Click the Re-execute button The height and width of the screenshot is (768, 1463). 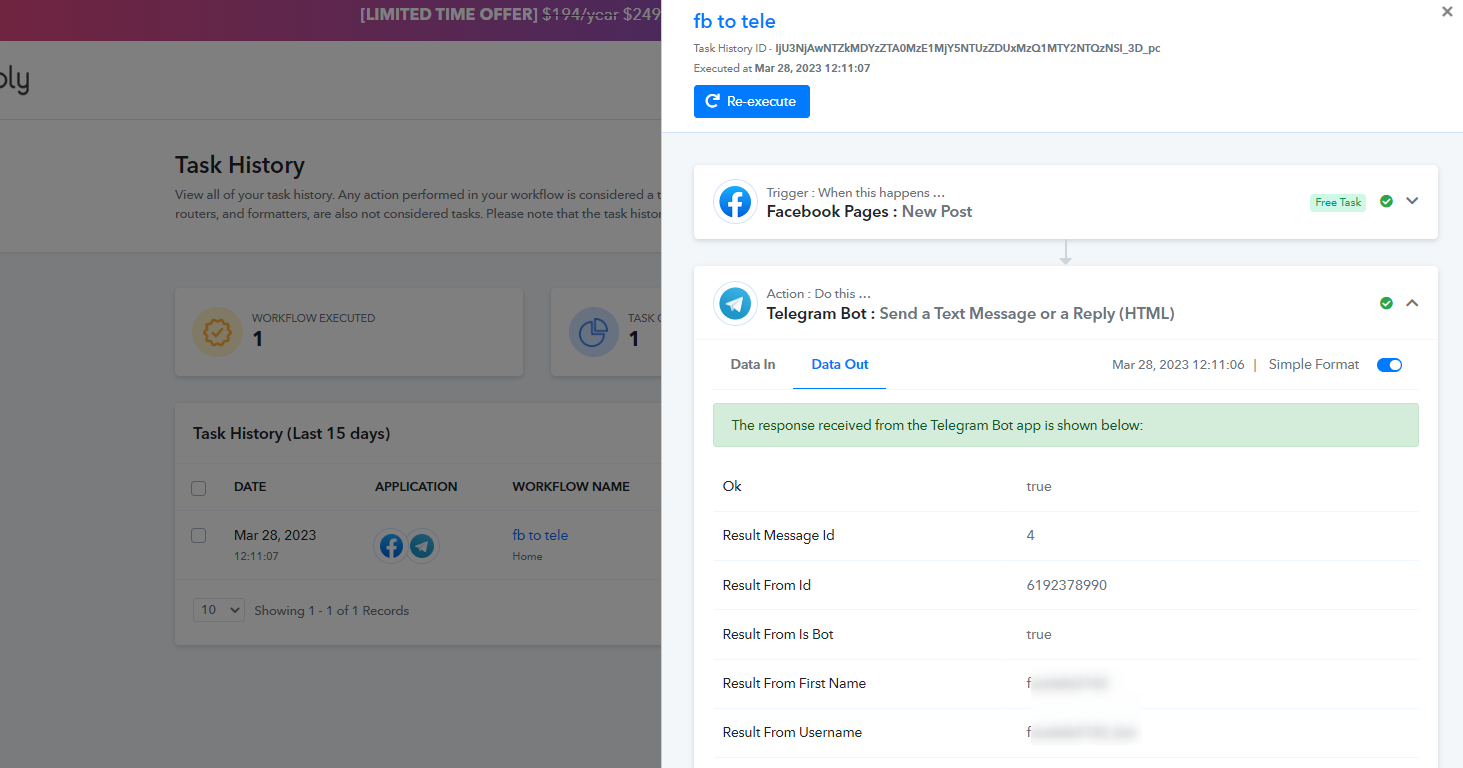click(x=752, y=101)
